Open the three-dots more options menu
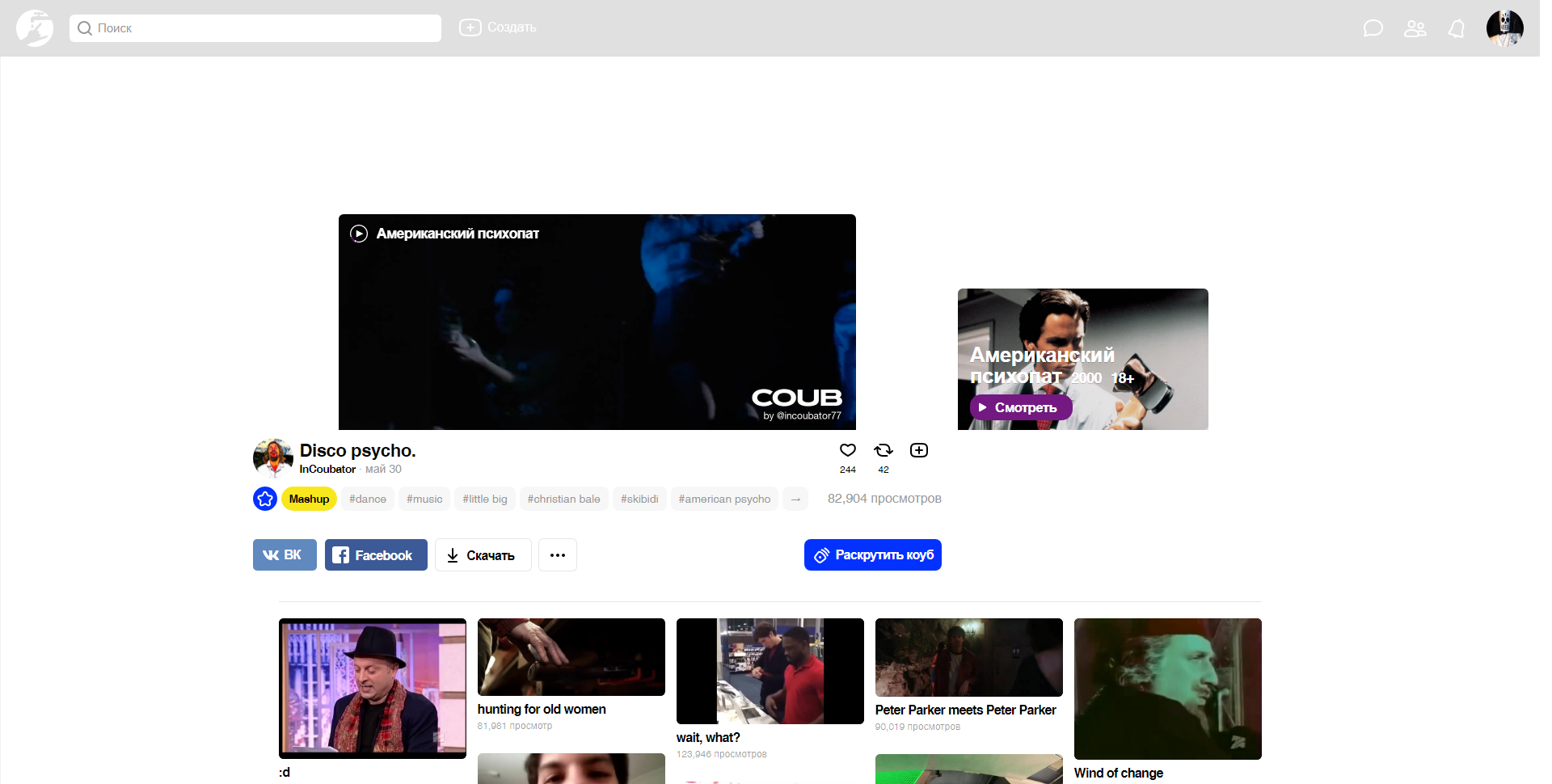 tap(558, 555)
